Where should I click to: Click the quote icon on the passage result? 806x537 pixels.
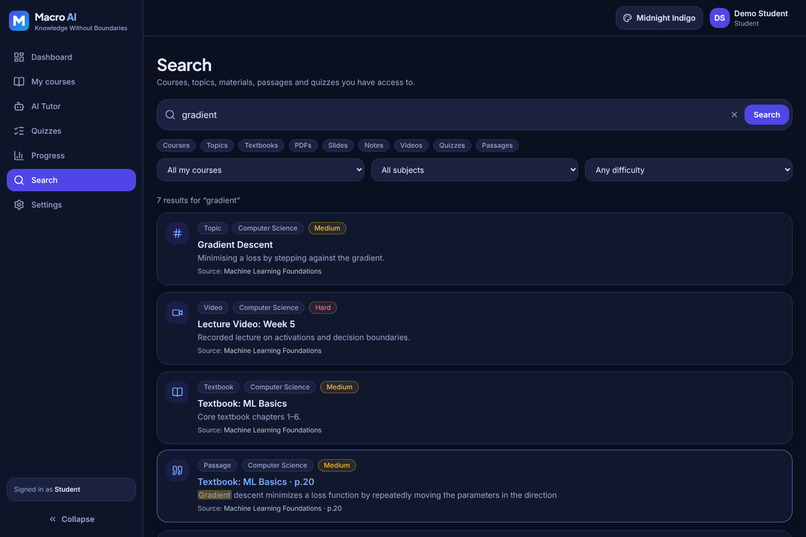[x=177, y=470]
